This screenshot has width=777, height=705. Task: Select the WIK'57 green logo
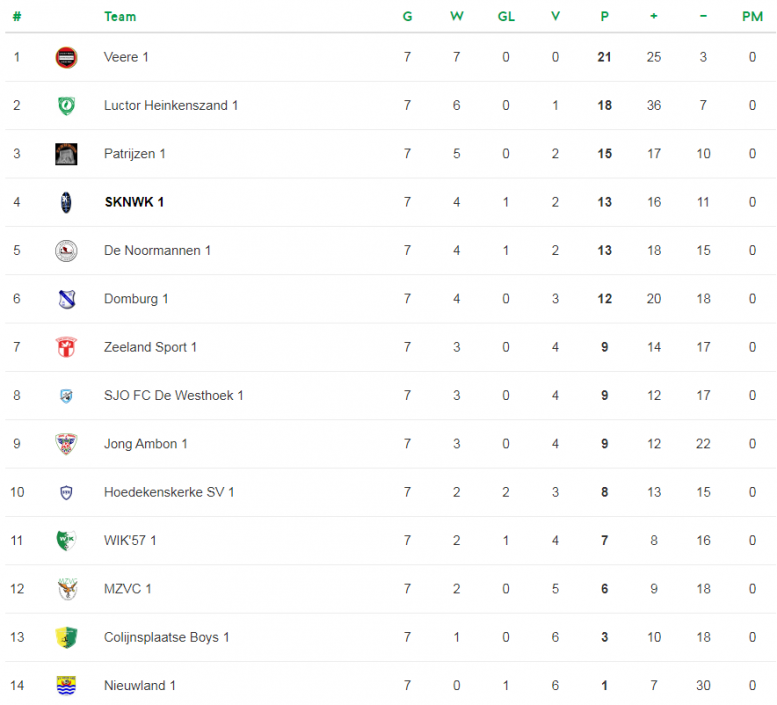pyautogui.click(x=66, y=541)
